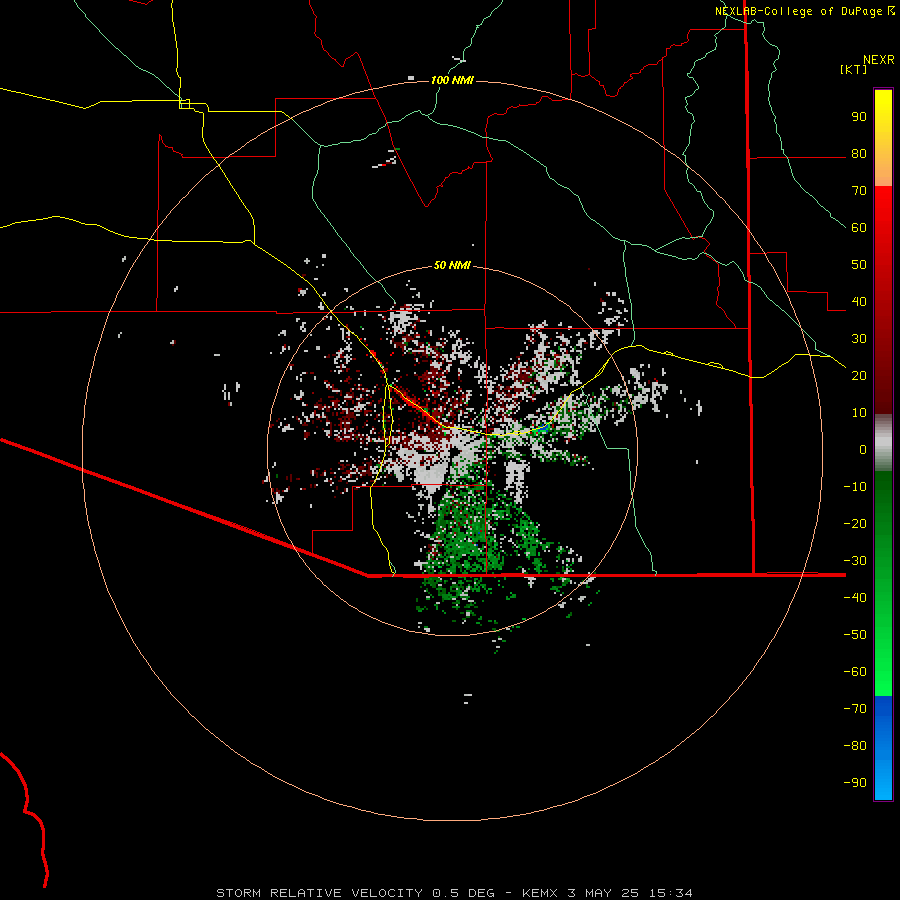Click the -40 value on velocity scale
The height and width of the screenshot is (900, 900).
pyautogui.click(x=855, y=598)
